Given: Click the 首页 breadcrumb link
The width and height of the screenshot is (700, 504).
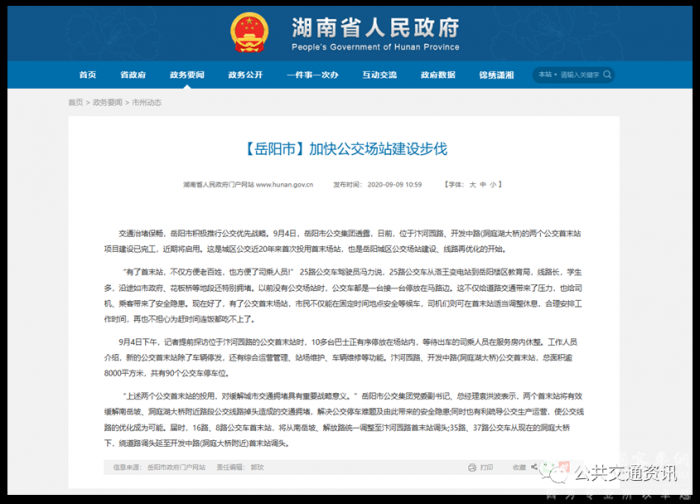Looking at the screenshot, I should (76, 102).
